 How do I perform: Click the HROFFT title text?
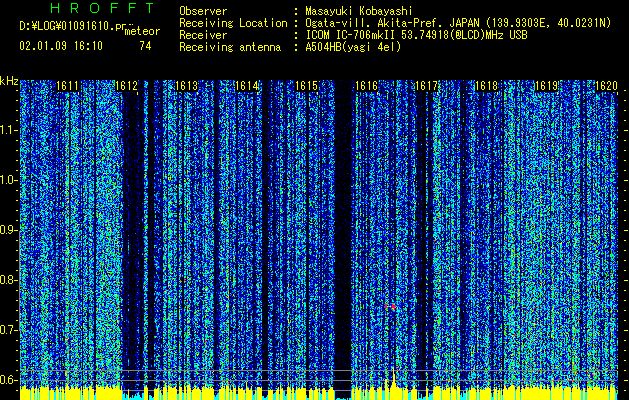pos(103,8)
